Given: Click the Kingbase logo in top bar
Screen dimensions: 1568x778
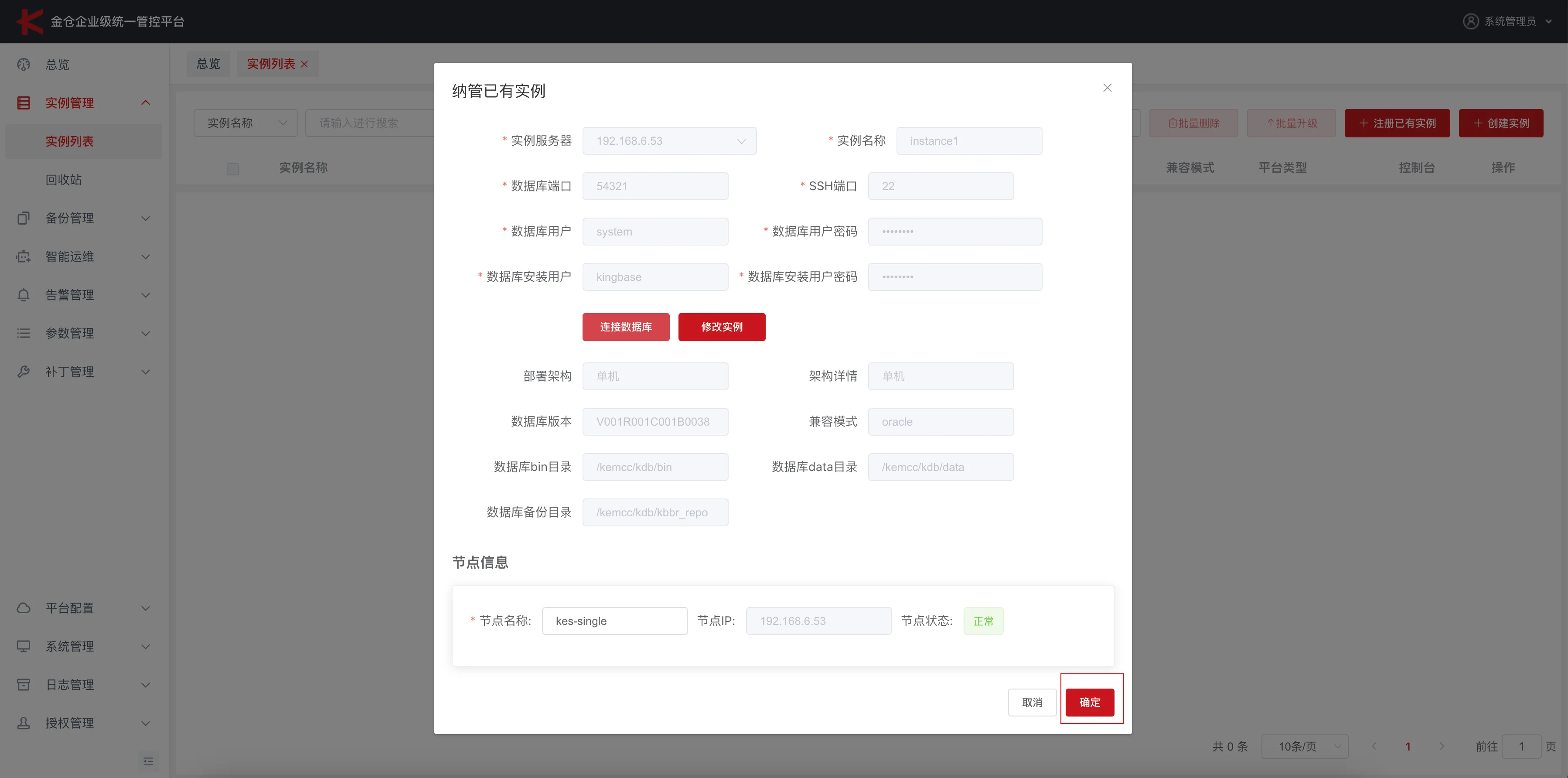Looking at the screenshot, I should tap(29, 20).
